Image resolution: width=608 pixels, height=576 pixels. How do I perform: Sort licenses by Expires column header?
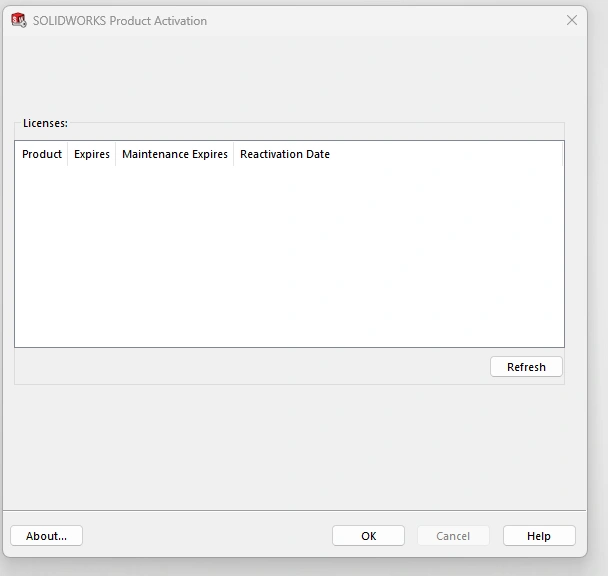tap(92, 154)
